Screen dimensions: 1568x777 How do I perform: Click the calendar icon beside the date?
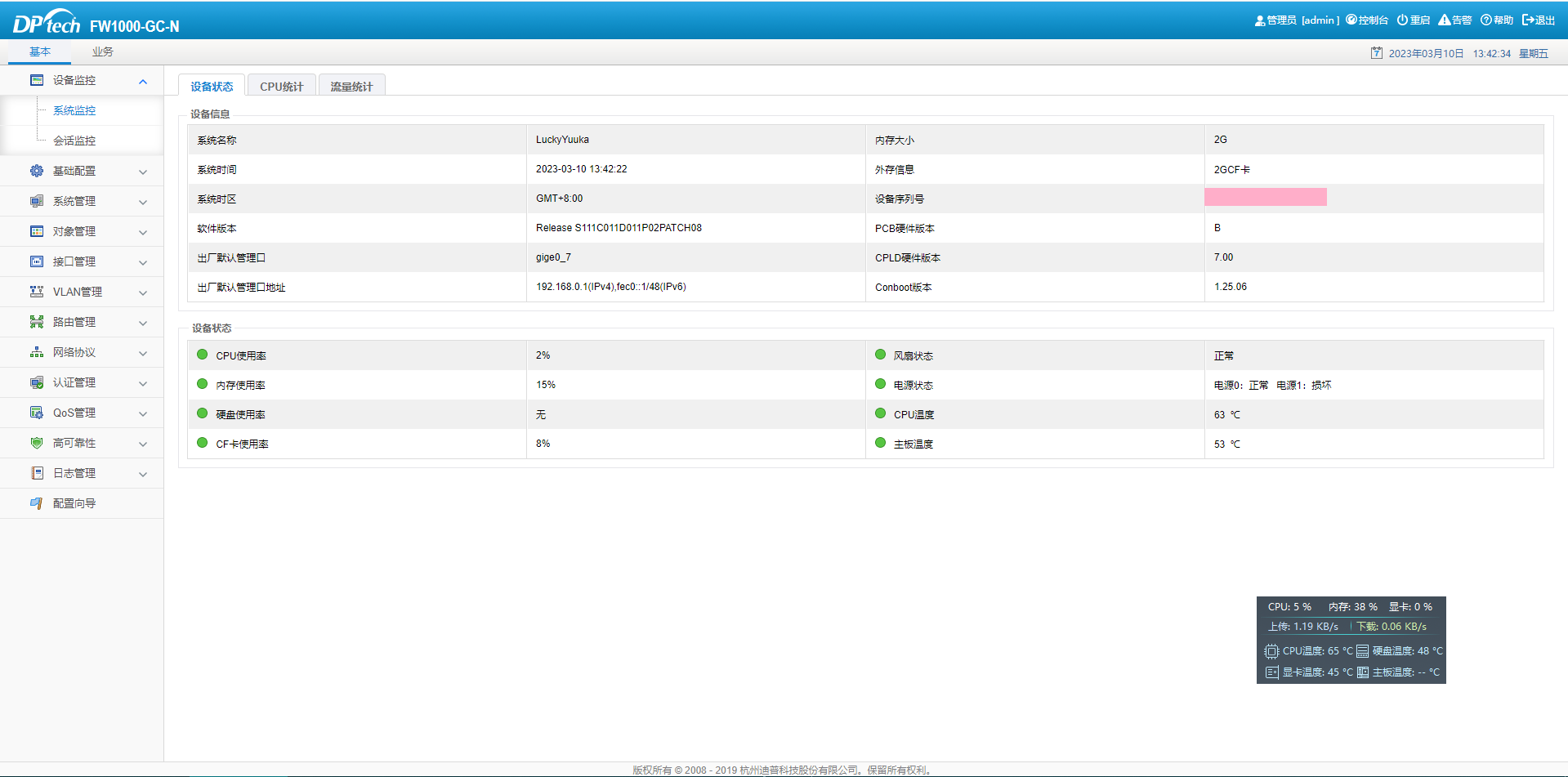[1377, 53]
